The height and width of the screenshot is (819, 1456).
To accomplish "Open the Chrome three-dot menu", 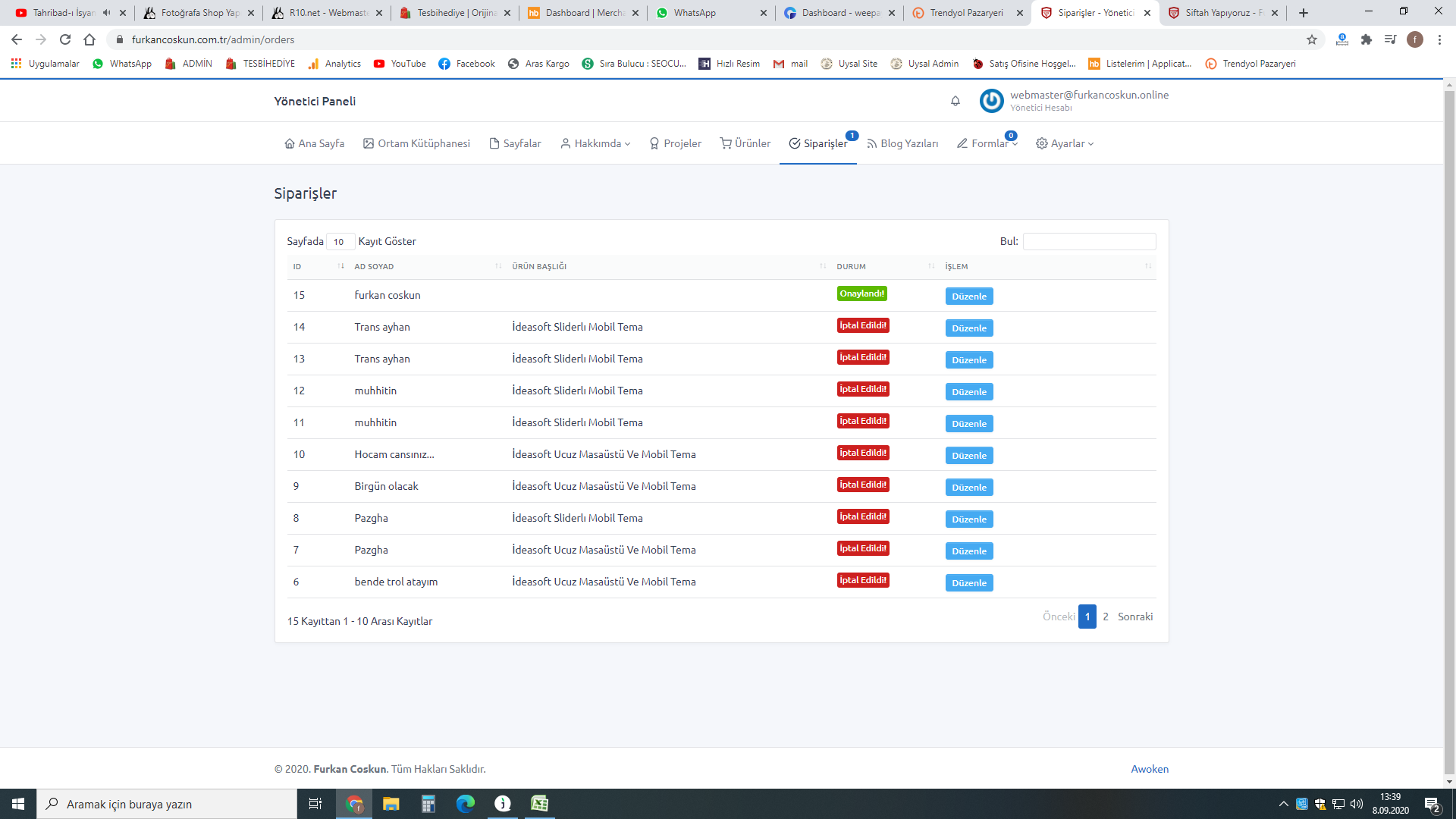I will [1439, 39].
